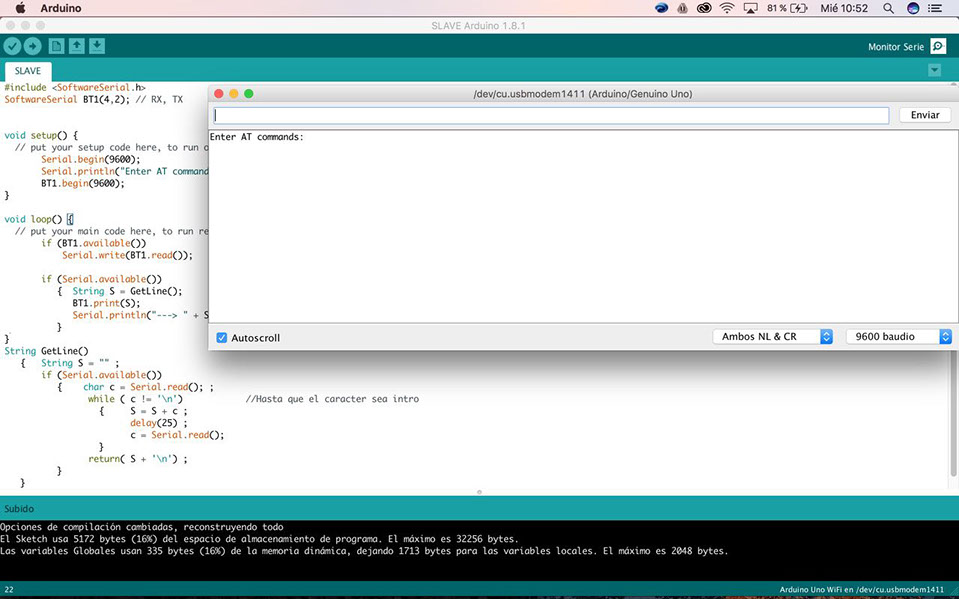The image size is (959, 599).
Task: Save the sketch with the down-arrow icon
Action: 97,46
